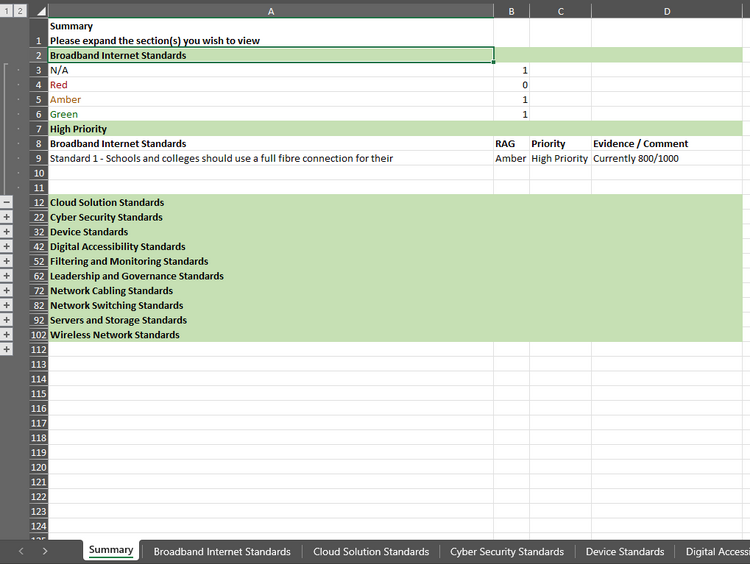Viewport: 750px width, 564px height.
Task: Select the Red count value 0 in column B
Action: point(511,85)
